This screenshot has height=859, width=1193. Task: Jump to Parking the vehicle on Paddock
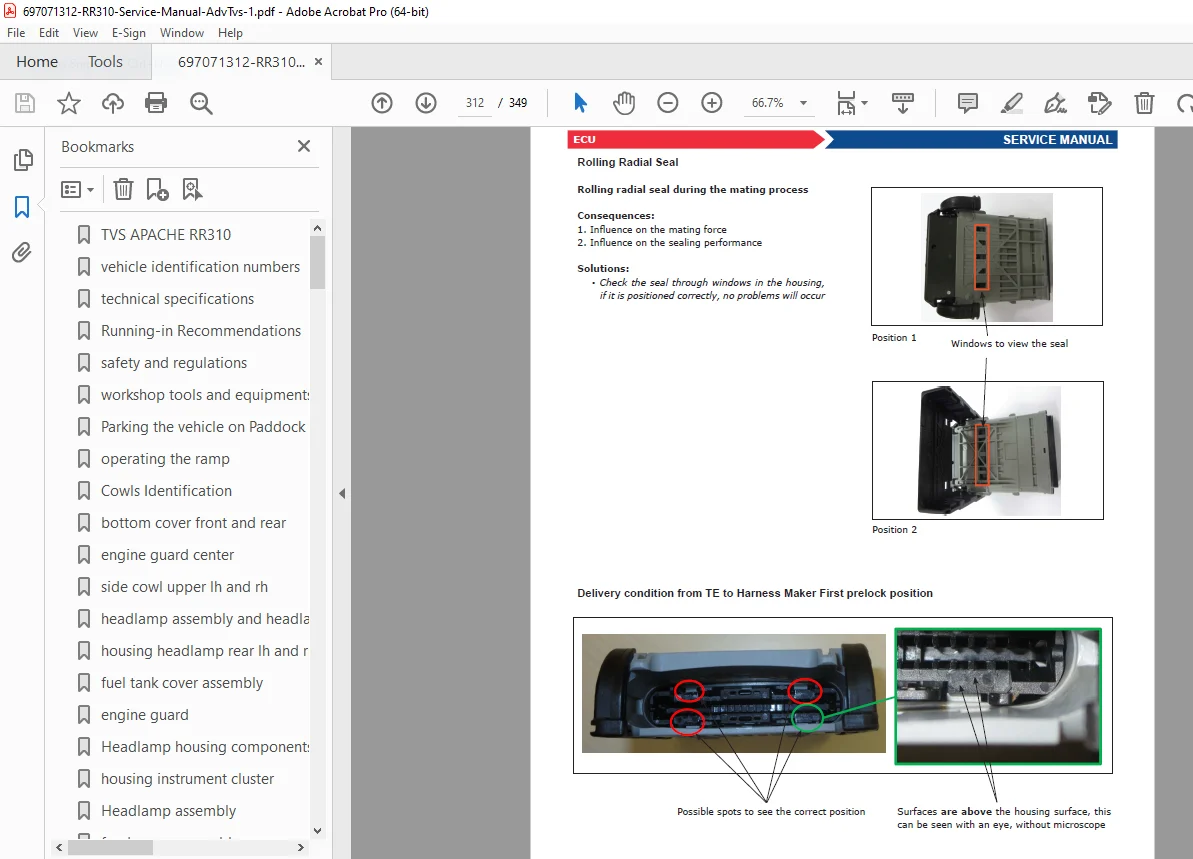(203, 427)
